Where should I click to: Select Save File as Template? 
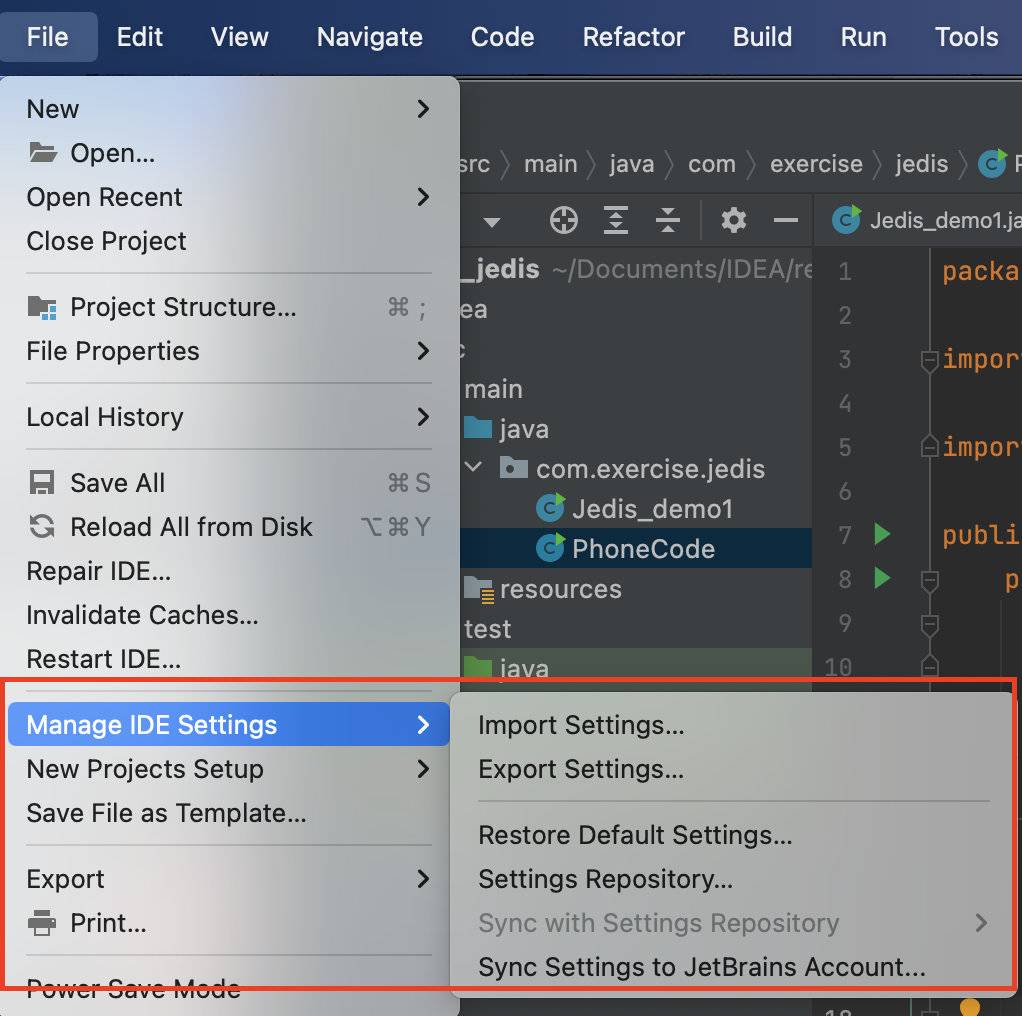[229, 813]
